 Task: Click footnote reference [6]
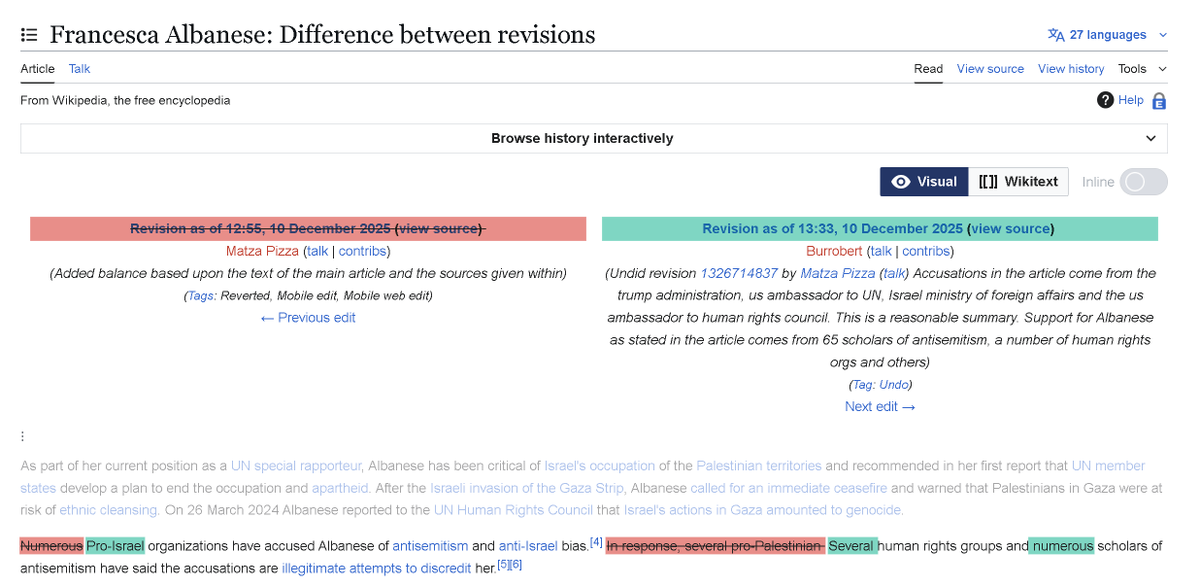[516, 564]
